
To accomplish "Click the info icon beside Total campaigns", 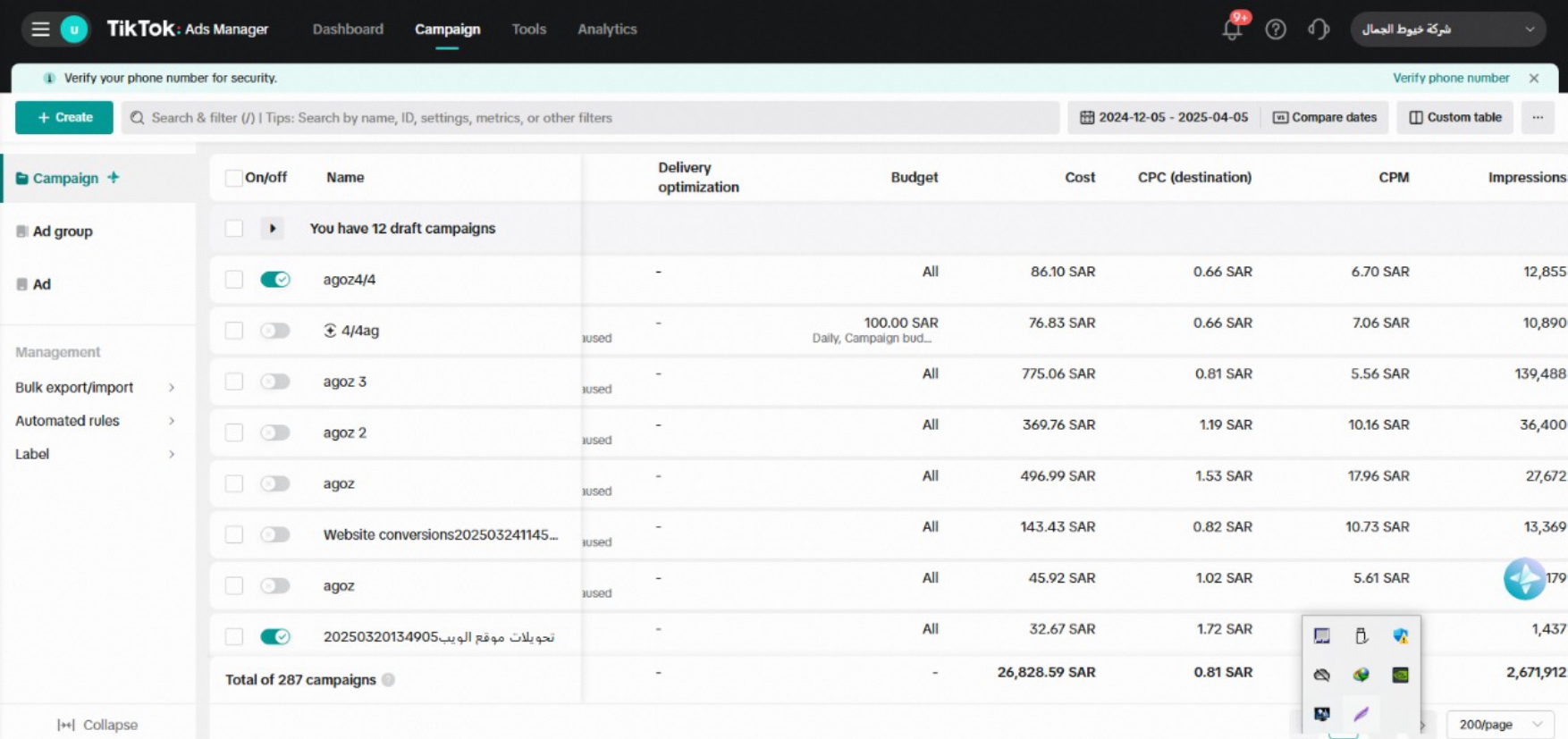I will [388, 680].
